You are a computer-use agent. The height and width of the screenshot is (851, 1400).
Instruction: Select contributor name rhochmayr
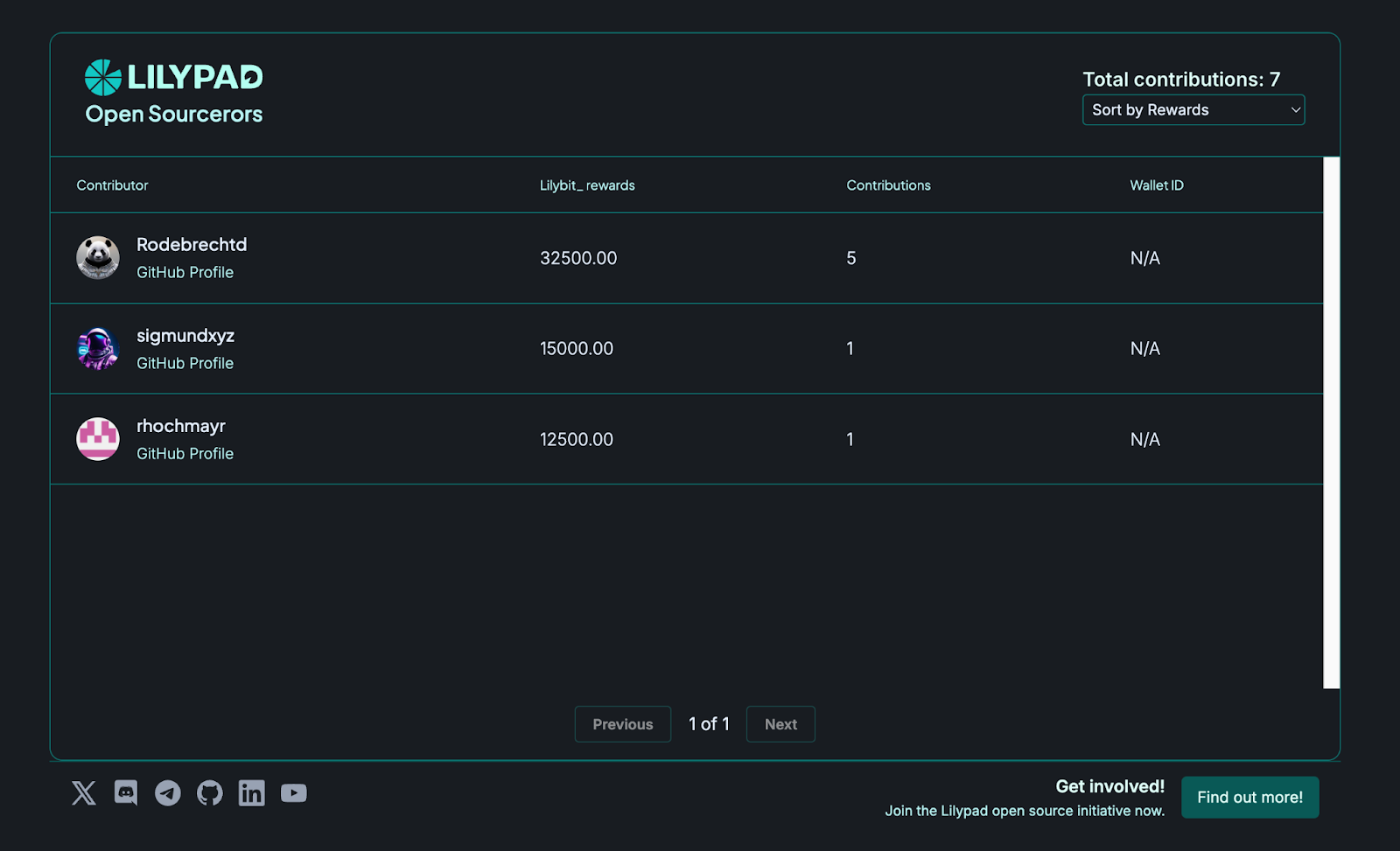click(x=181, y=426)
